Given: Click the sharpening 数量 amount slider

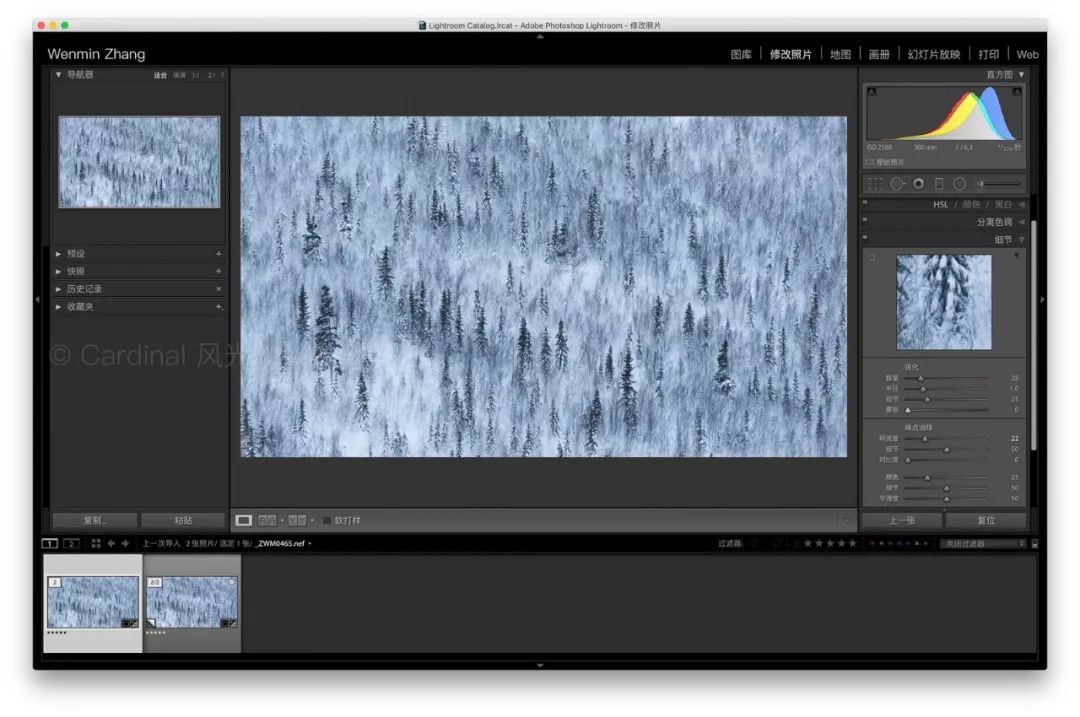Looking at the screenshot, I should coord(946,378).
